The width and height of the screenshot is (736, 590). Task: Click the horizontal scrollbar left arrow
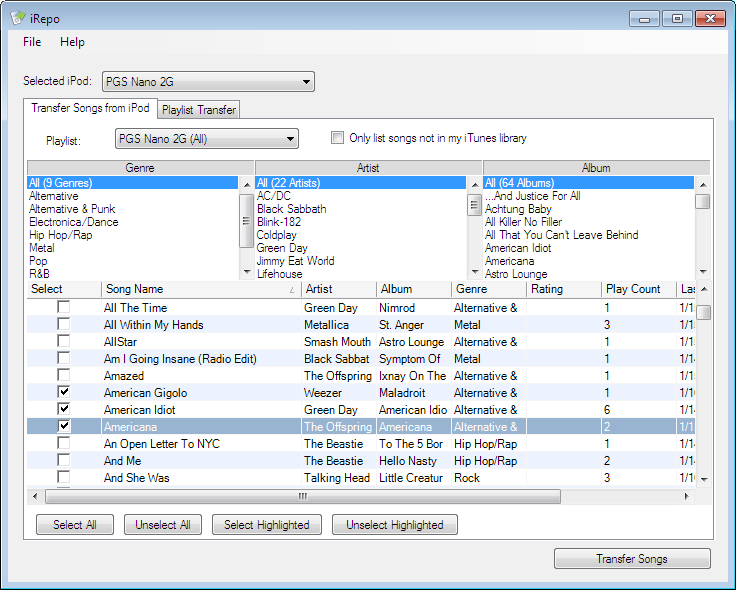click(35, 496)
